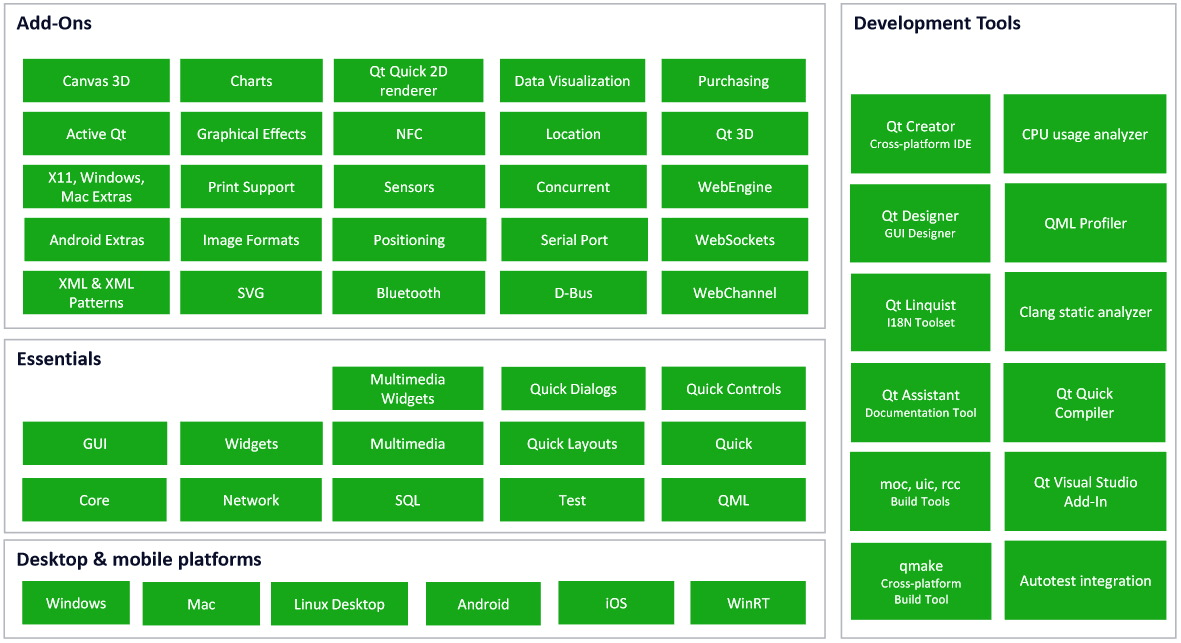The height and width of the screenshot is (643, 1181).
Task: Click XML & XML Patterns box
Action: [96, 293]
